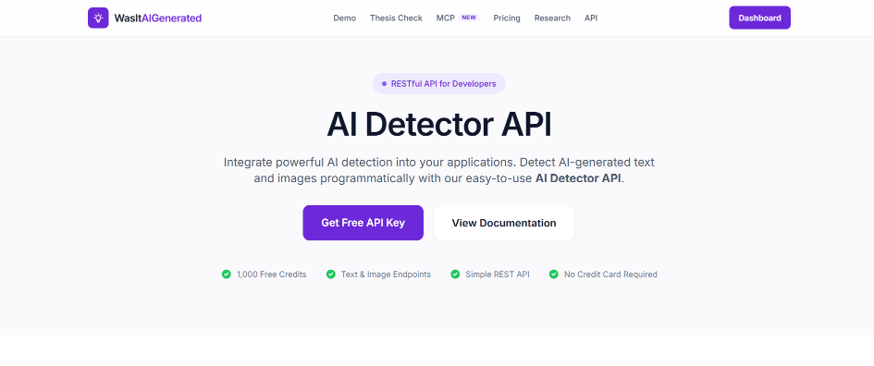Viewport: 874px width, 366px height.
Task: Click the green check next to Simple REST API
Action: pyautogui.click(x=455, y=274)
